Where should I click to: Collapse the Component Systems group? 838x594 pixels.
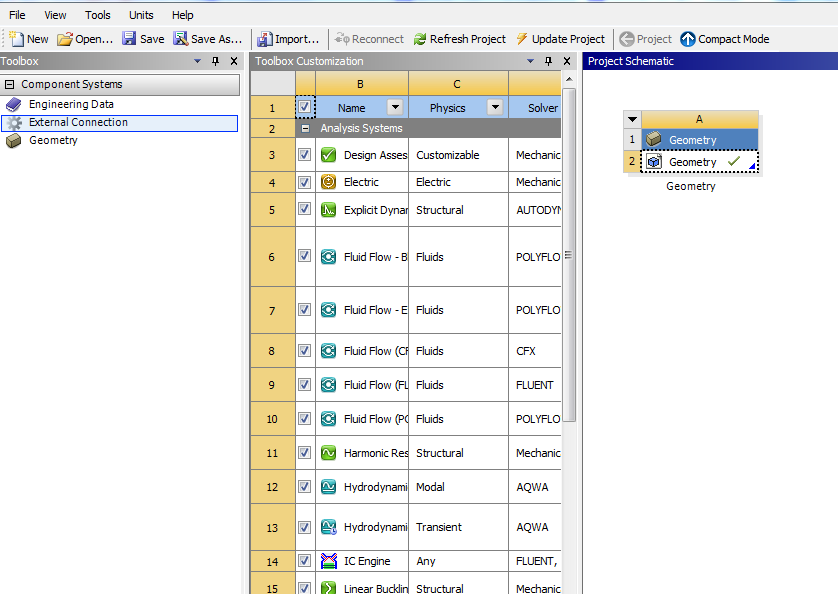coord(10,84)
